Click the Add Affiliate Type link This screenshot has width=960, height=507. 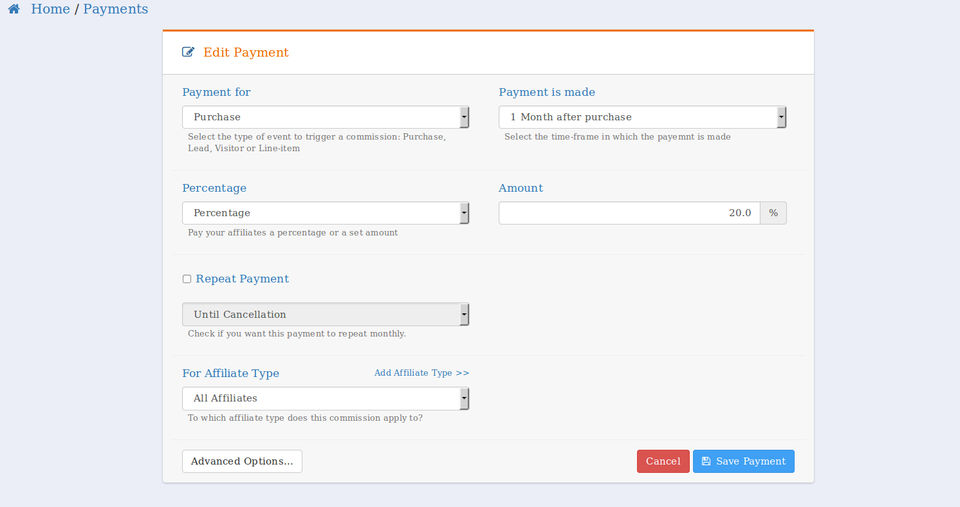tap(421, 373)
